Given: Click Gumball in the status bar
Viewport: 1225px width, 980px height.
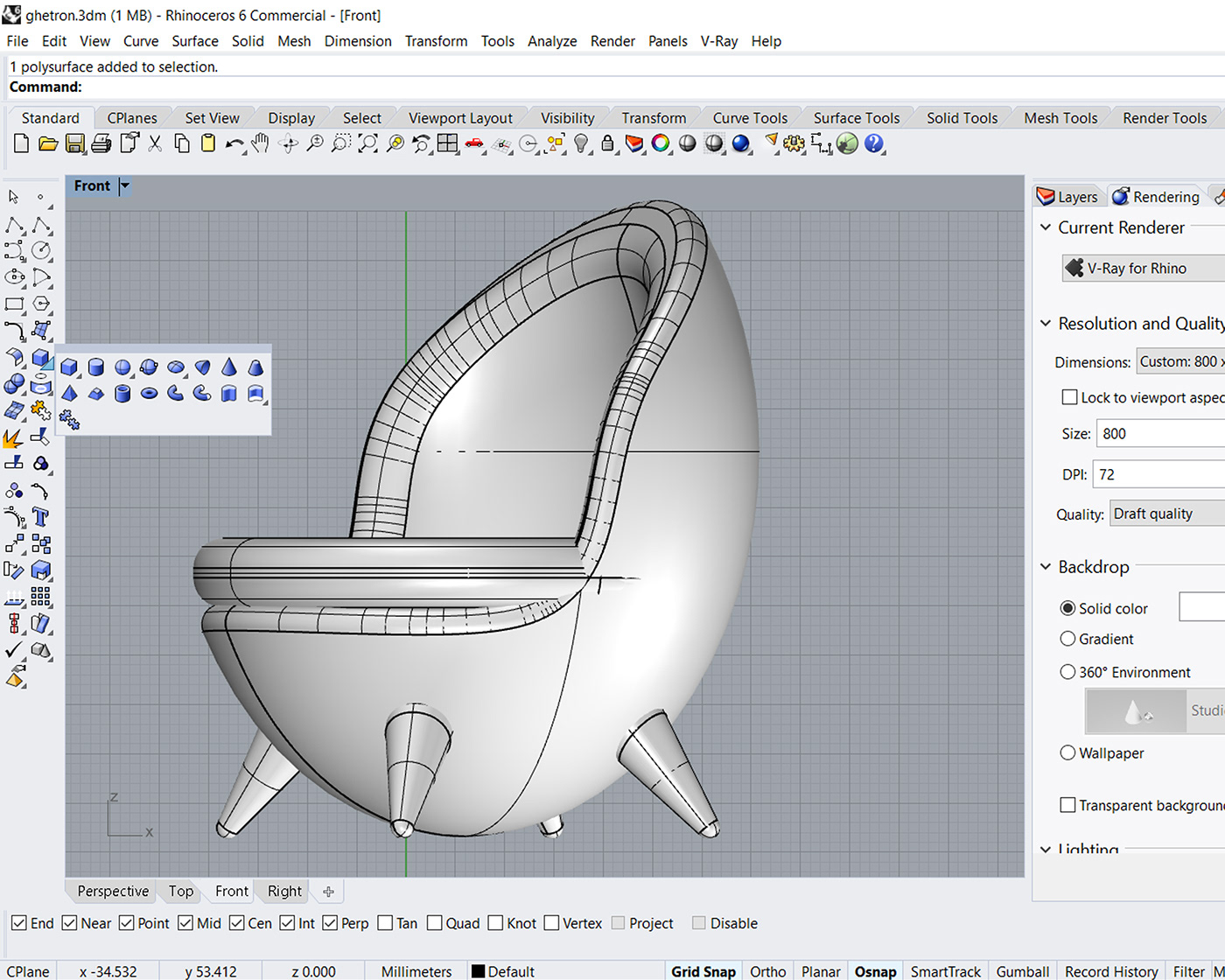Looking at the screenshot, I should (x=1022, y=970).
